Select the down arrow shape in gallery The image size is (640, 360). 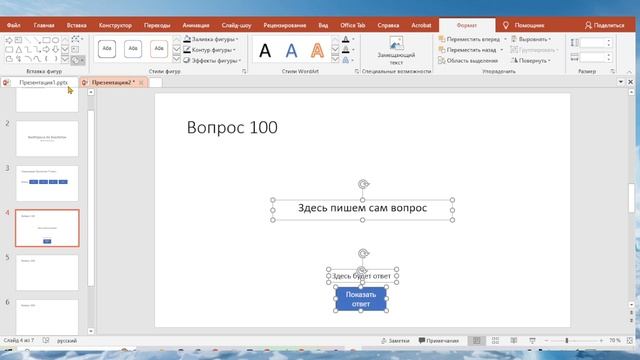[56, 49]
